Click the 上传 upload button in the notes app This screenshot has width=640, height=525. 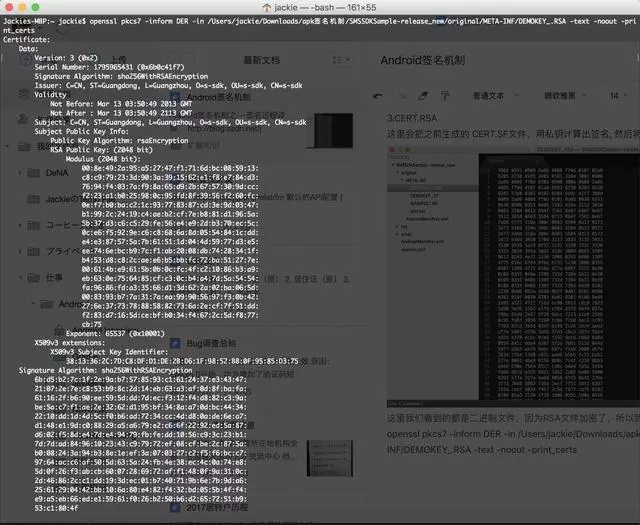click(x=119, y=60)
